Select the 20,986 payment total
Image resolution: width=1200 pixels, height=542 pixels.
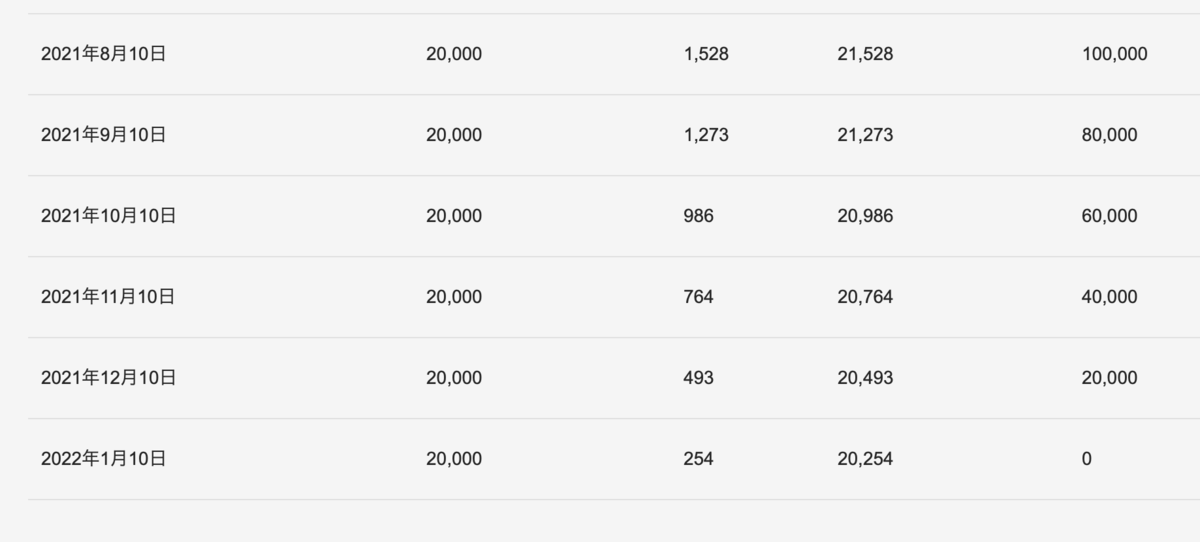point(865,216)
